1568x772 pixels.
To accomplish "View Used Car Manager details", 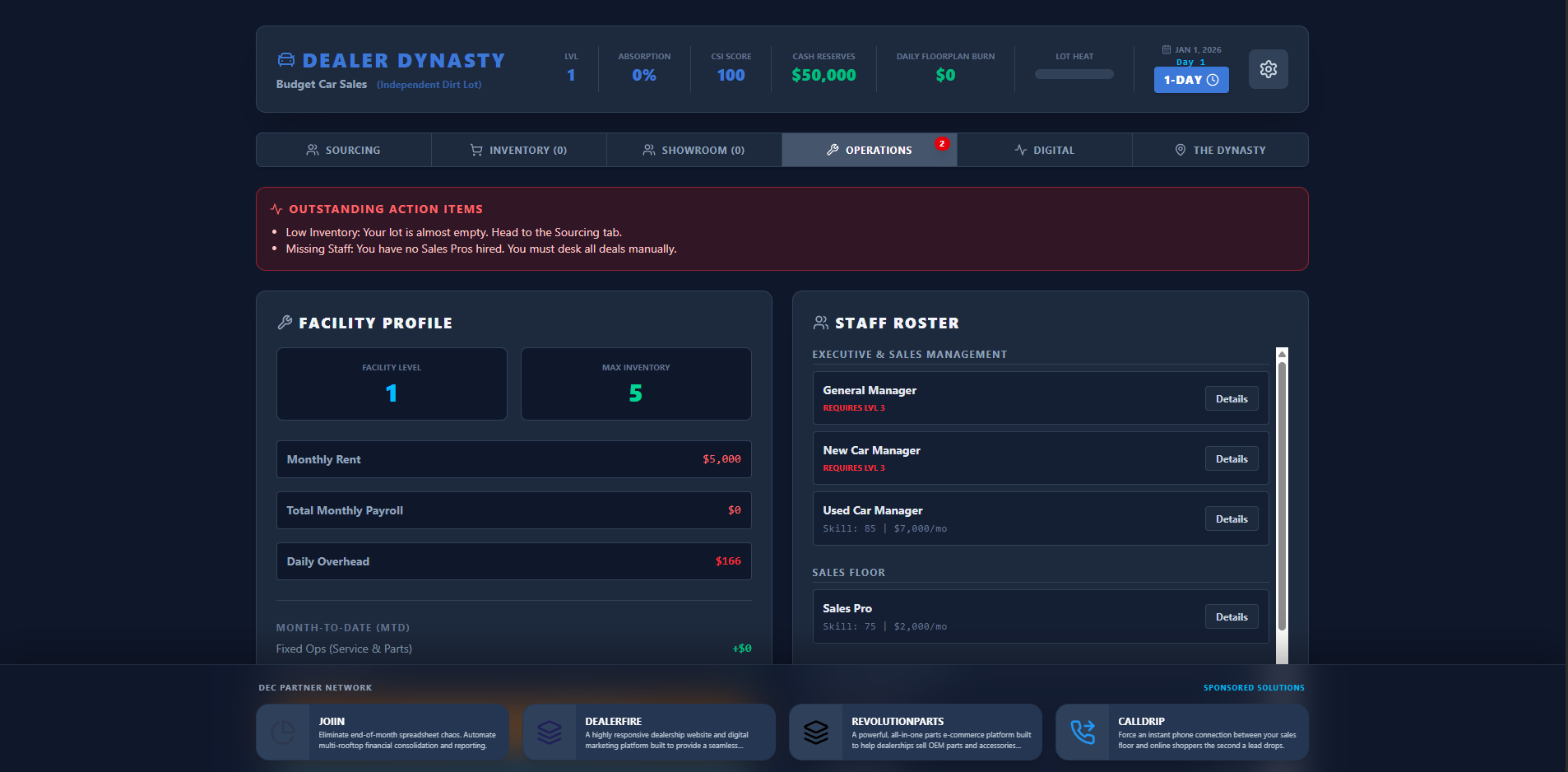I will point(1232,519).
